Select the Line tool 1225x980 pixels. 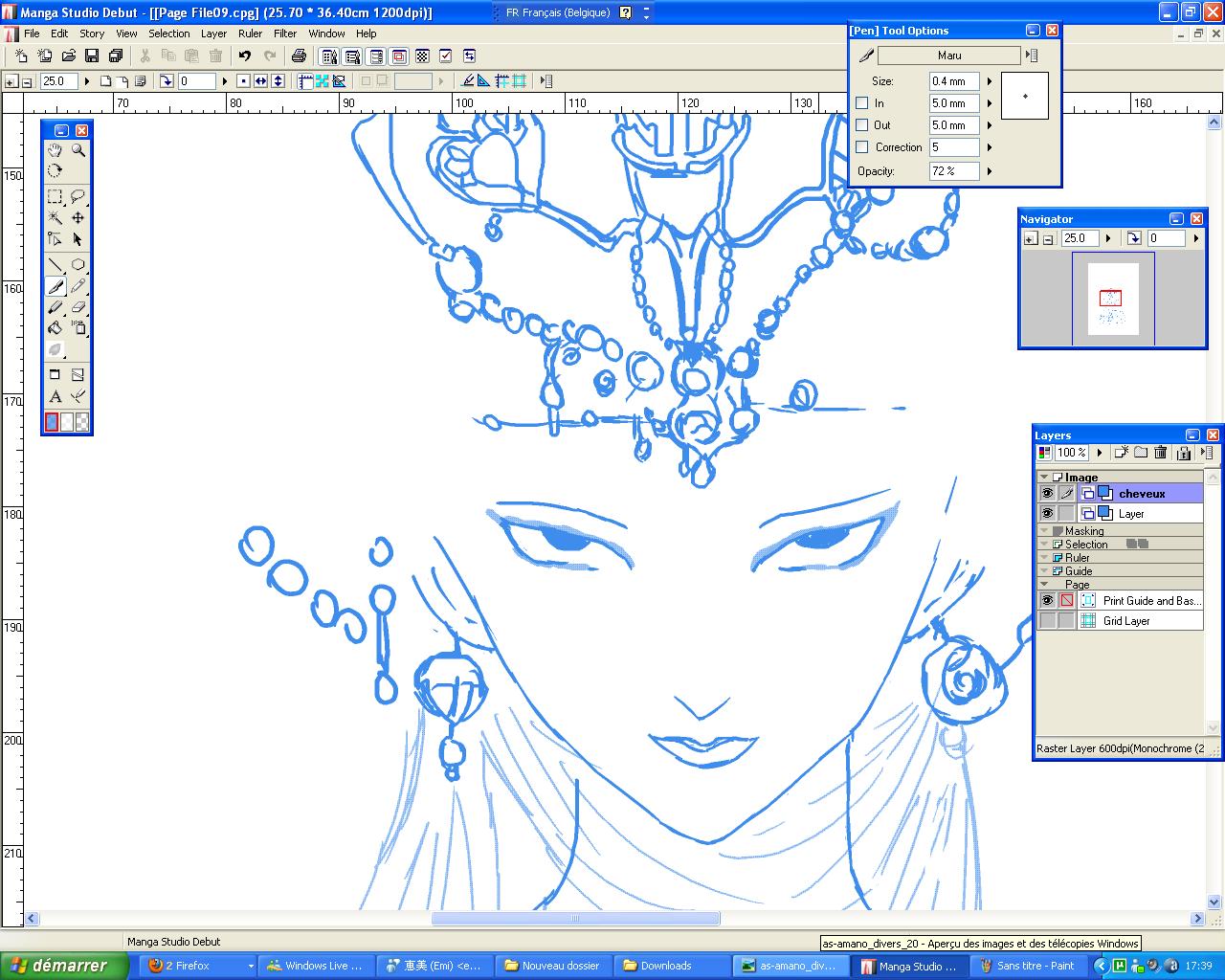[56, 265]
